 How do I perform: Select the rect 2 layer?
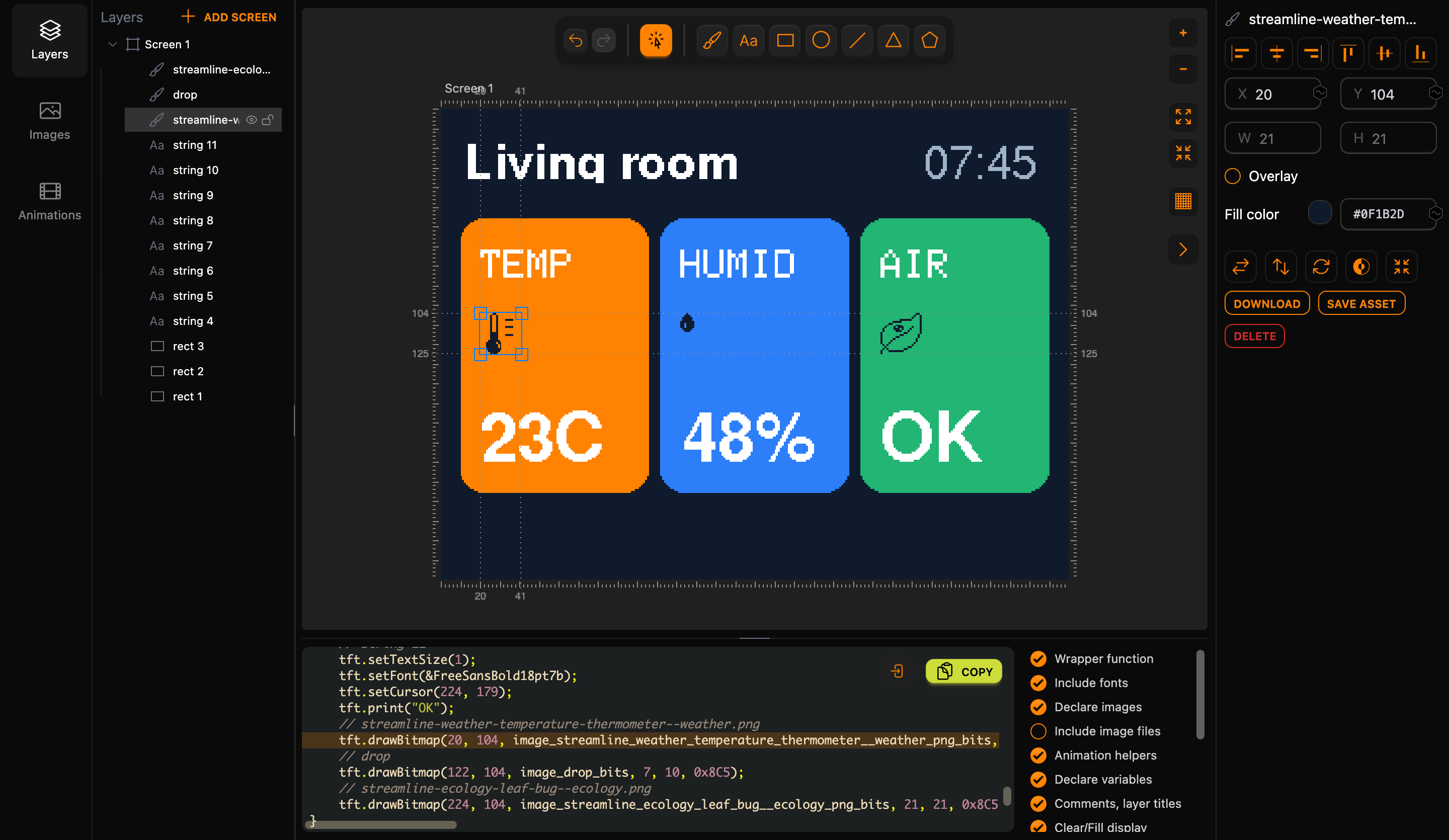point(204,371)
